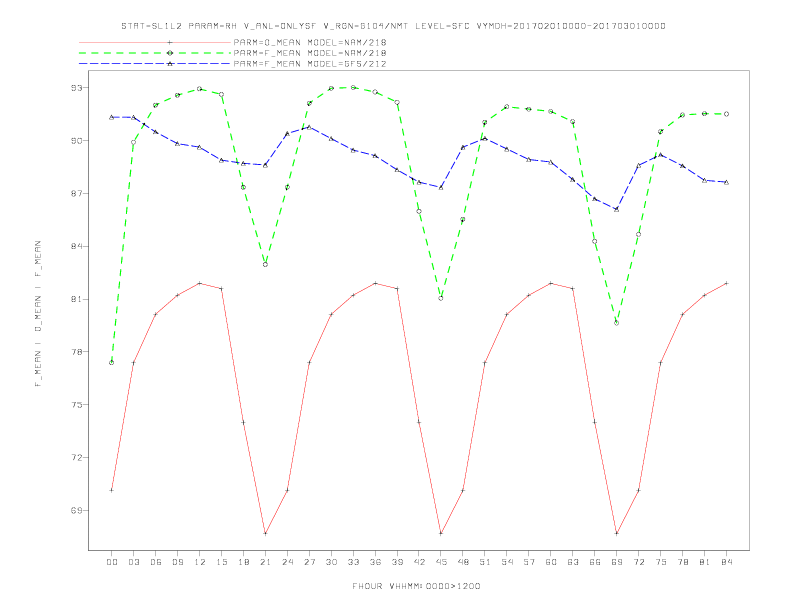792x612 pixels.
Task: Click x-axis tick label 75
Action: coord(661,562)
